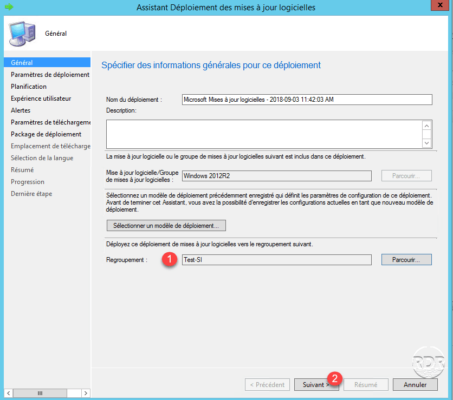Open Expérience utilisateur step
Viewport: 453px width, 400px height.
point(41,98)
